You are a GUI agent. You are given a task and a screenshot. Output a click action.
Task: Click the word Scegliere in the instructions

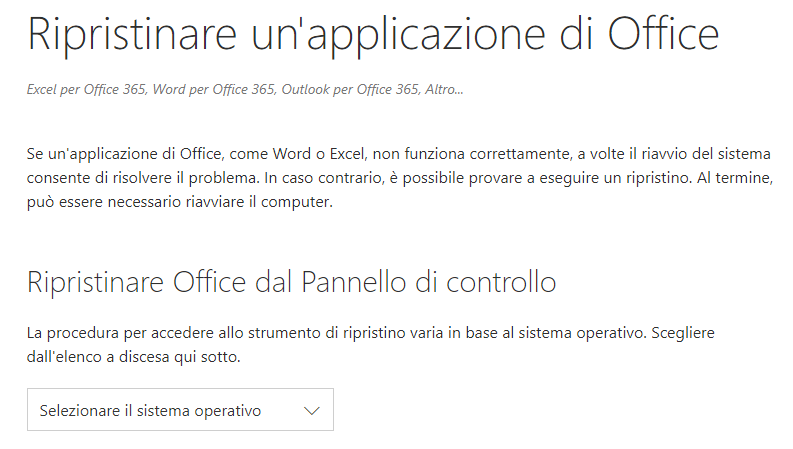point(683,333)
